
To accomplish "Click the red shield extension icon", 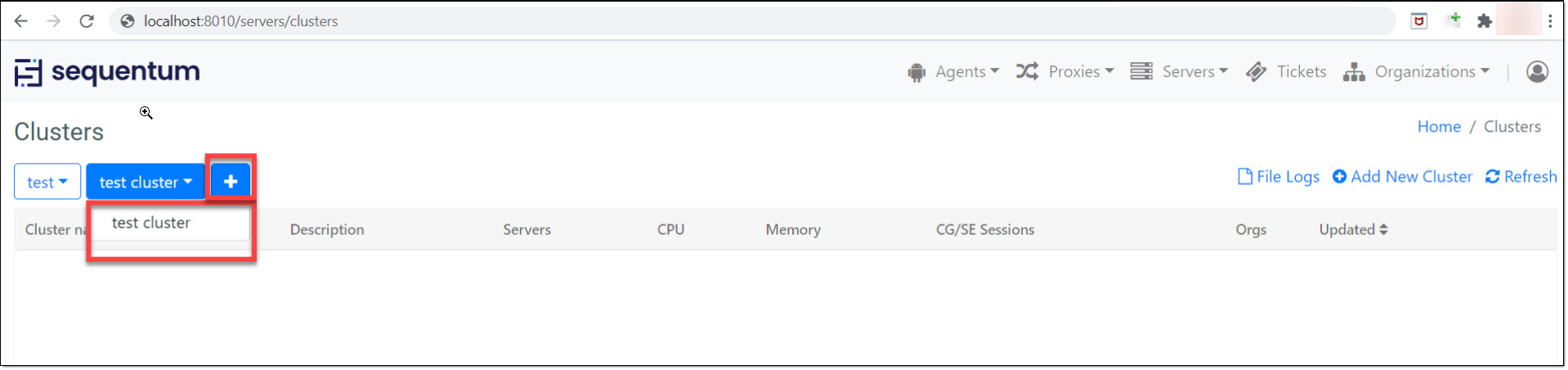I will pos(1419,21).
